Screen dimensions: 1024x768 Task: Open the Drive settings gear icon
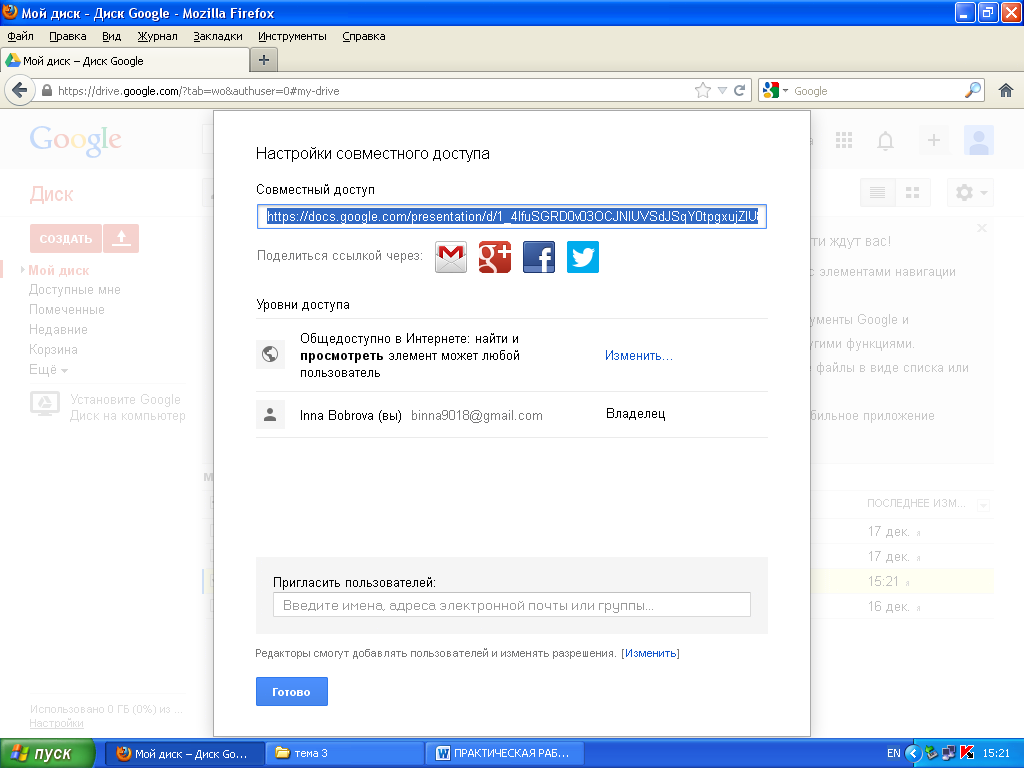pos(970,193)
